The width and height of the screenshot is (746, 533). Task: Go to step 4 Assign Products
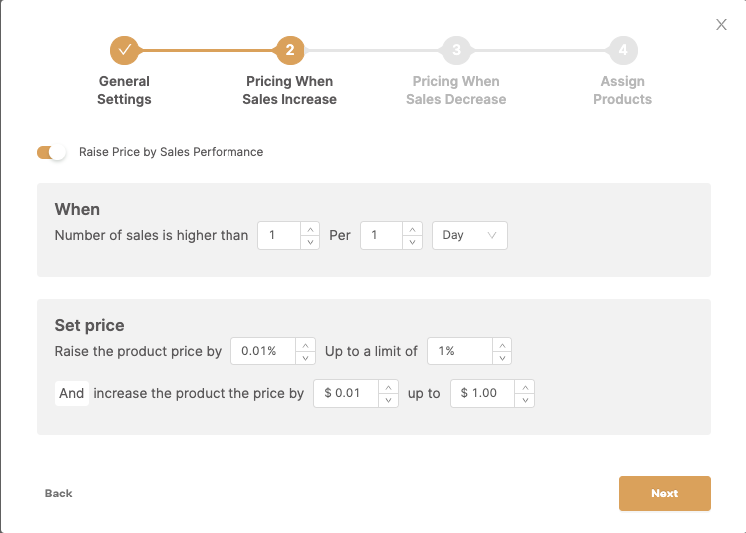[623, 50]
